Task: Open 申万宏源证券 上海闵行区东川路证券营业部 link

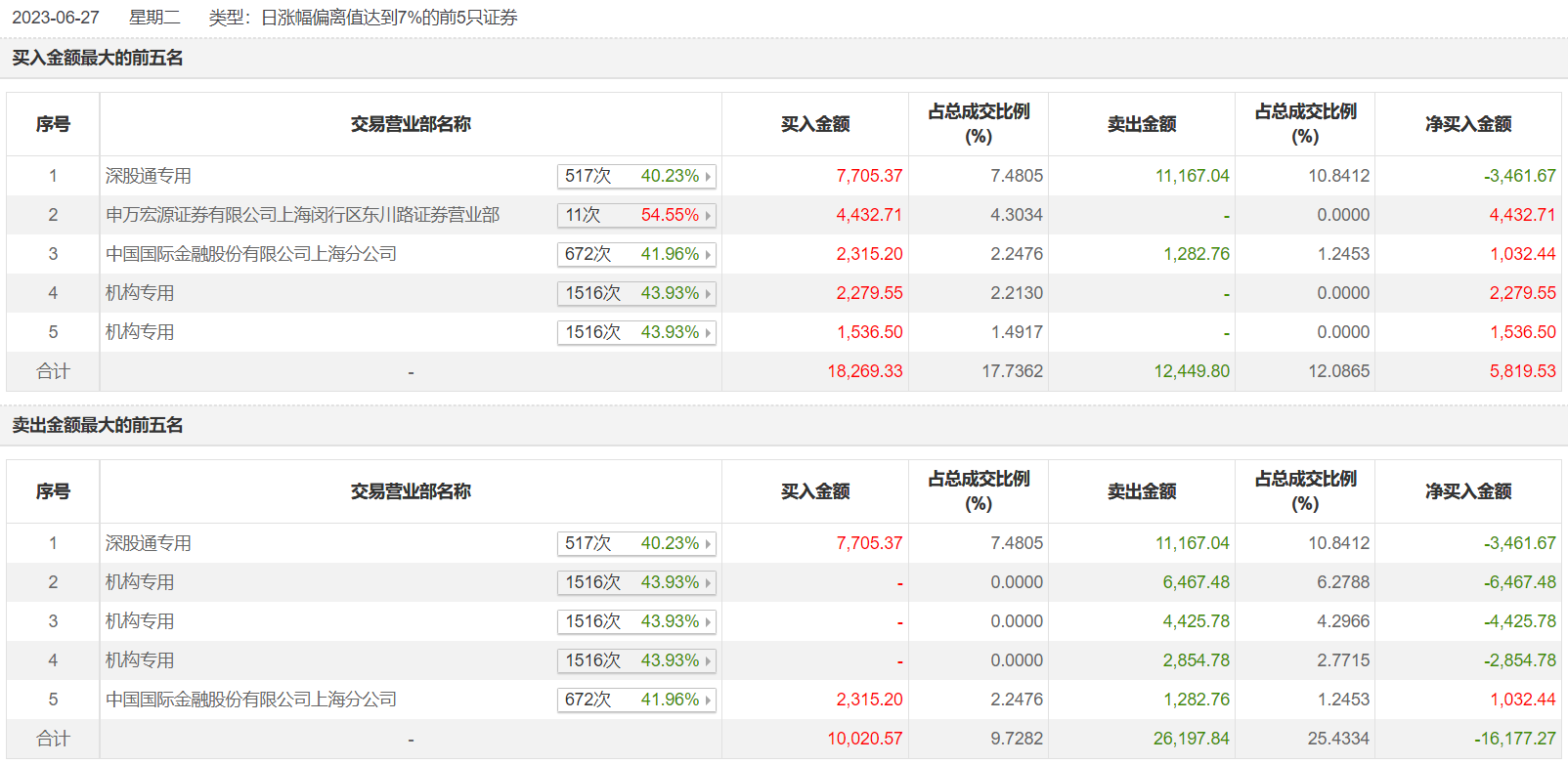Action: click(x=302, y=215)
